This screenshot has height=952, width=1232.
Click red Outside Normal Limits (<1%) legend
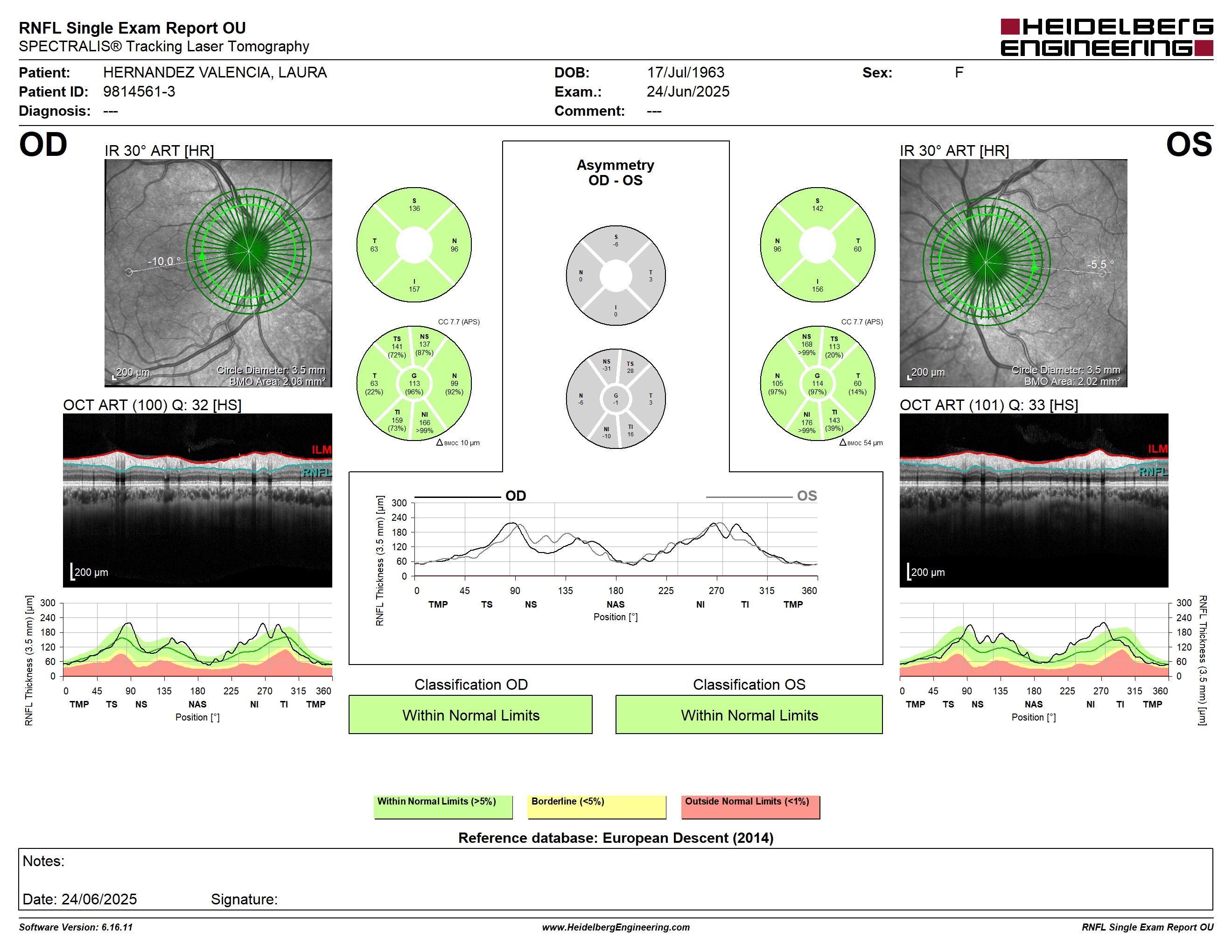(x=750, y=806)
